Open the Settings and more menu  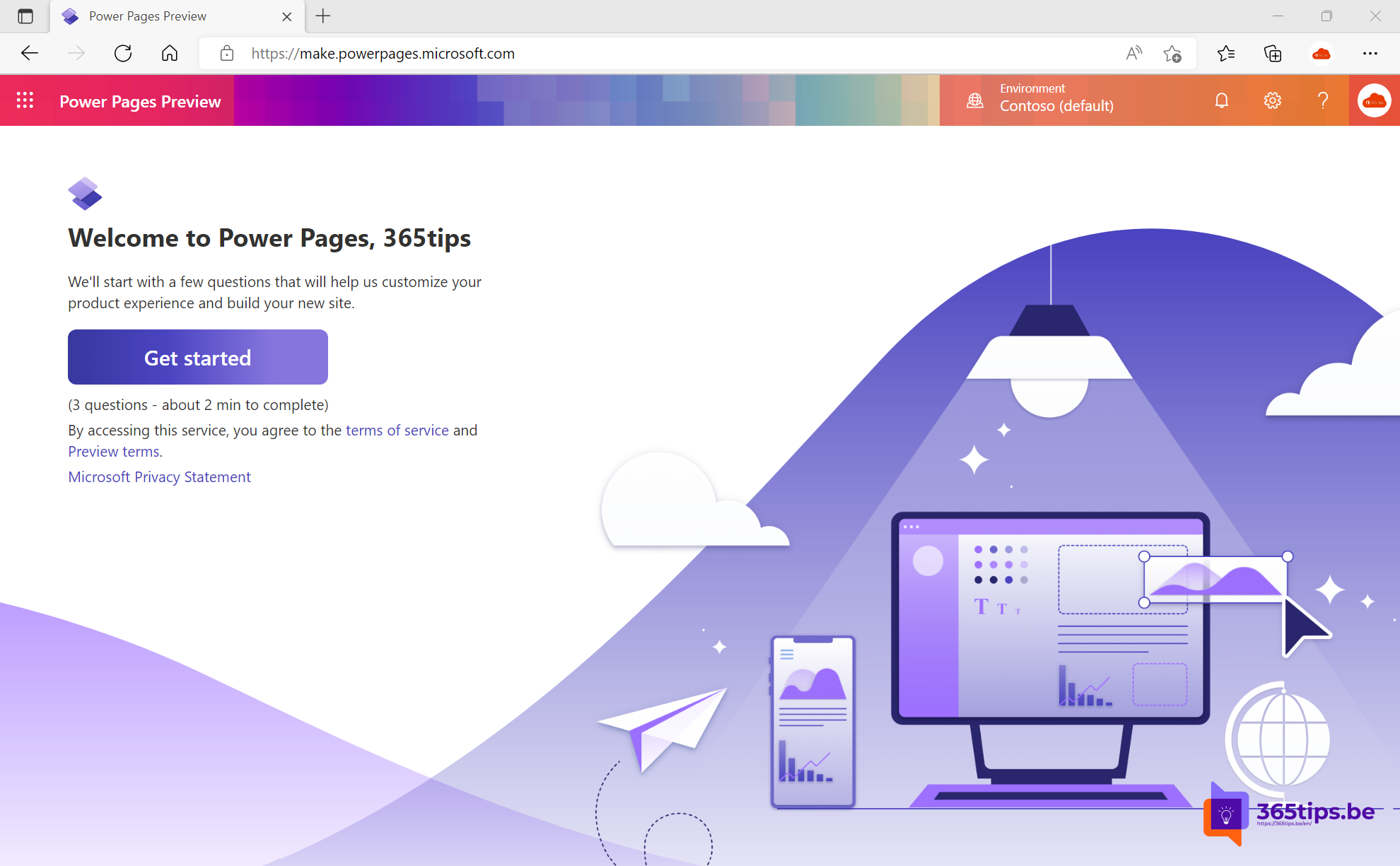1370,53
